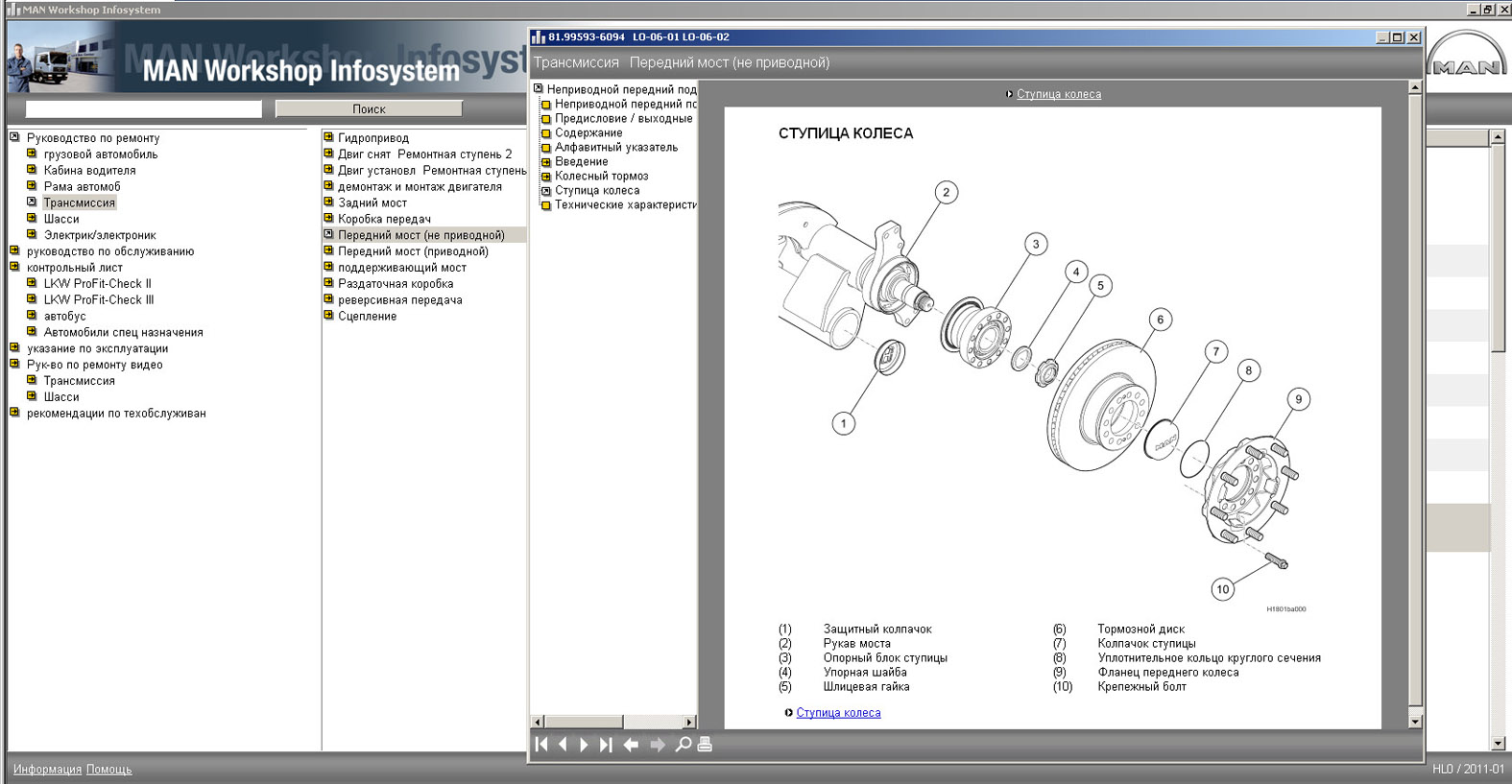Go to the previous document page
The width and height of the screenshot is (1512, 784).
564,745
